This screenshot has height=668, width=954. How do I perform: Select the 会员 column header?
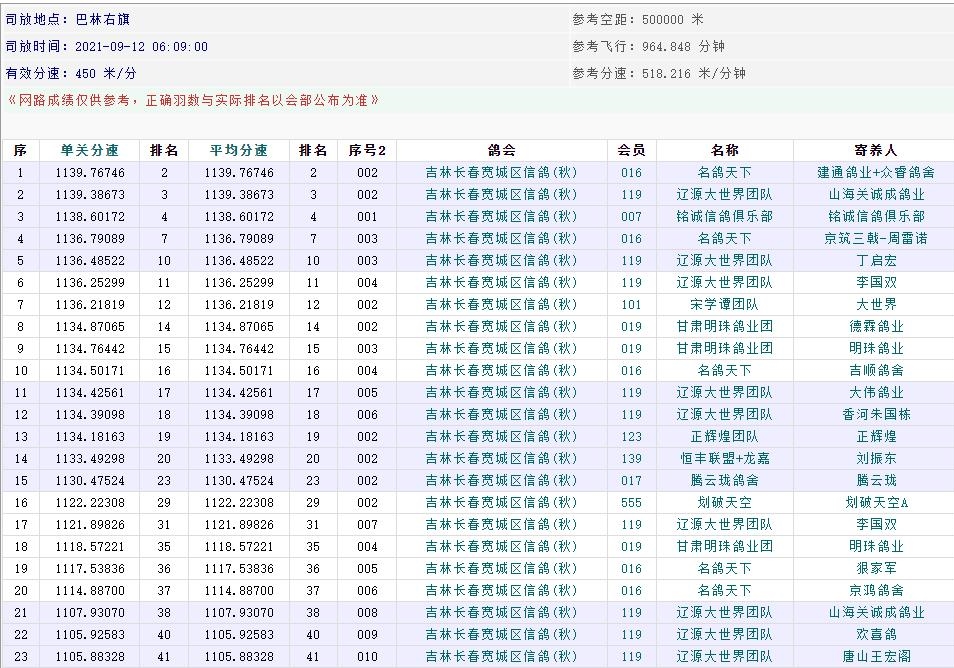click(x=631, y=150)
